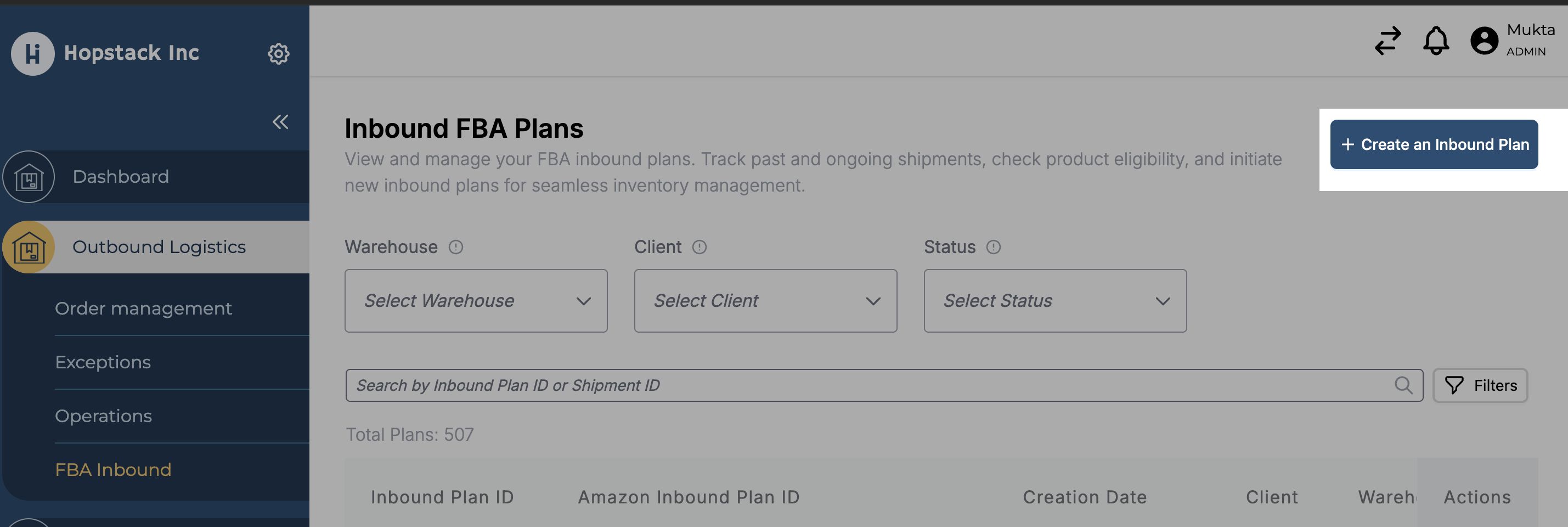The height and width of the screenshot is (527, 1568).
Task: Click the search magnifier icon
Action: (x=1403, y=385)
